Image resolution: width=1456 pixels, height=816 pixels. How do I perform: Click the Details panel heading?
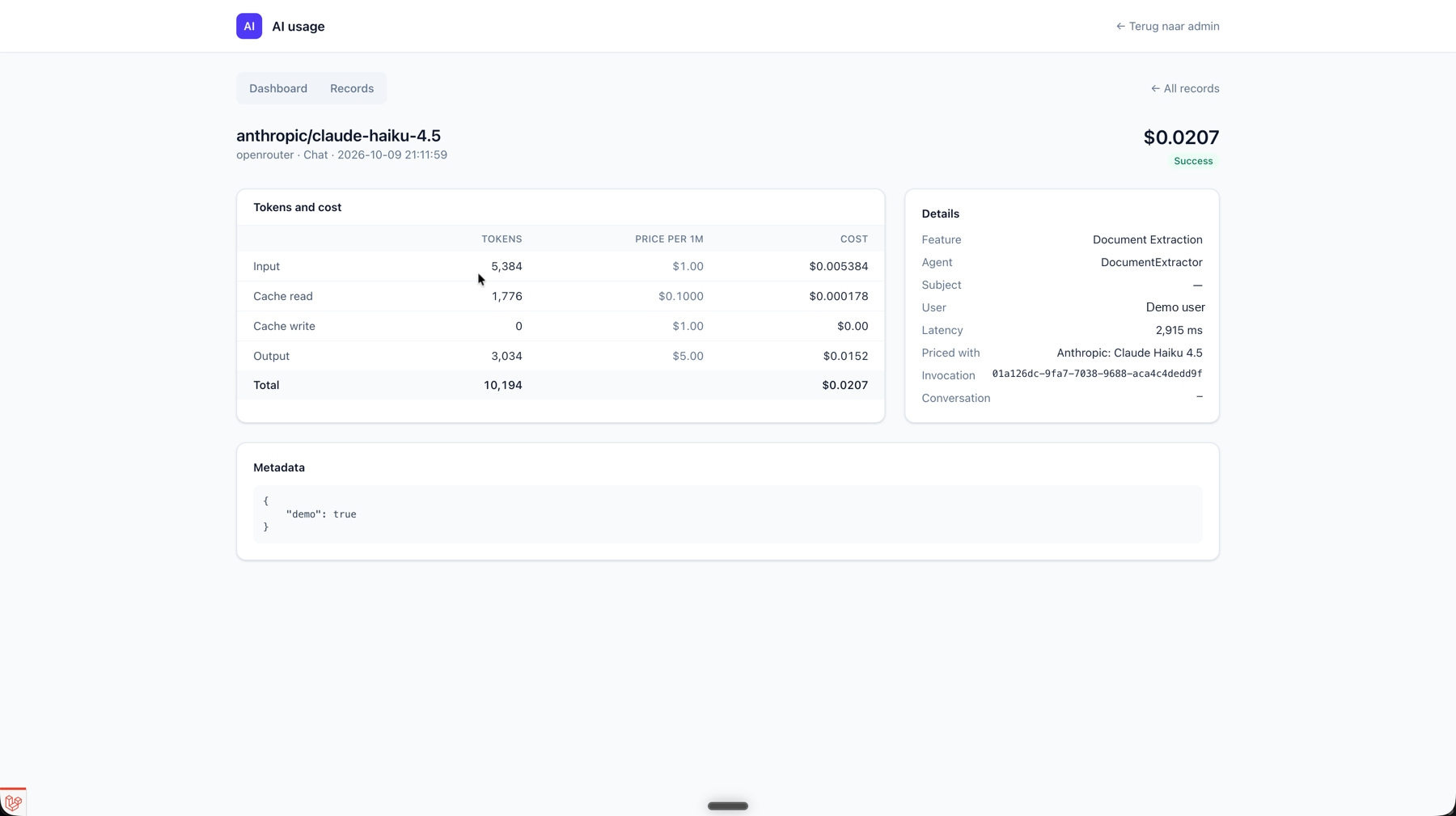point(940,214)
